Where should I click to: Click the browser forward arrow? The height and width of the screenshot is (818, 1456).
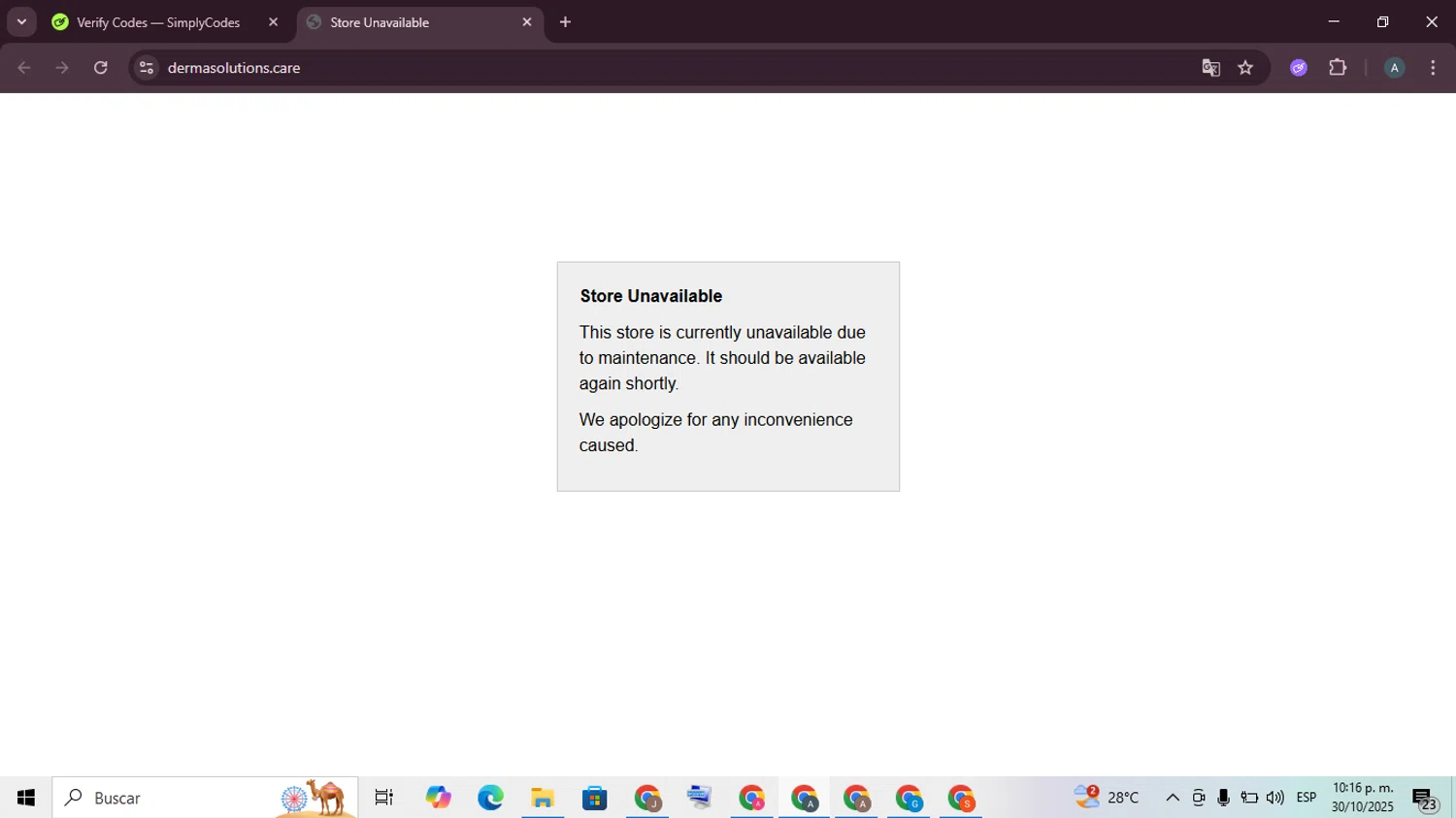[62, 68]
